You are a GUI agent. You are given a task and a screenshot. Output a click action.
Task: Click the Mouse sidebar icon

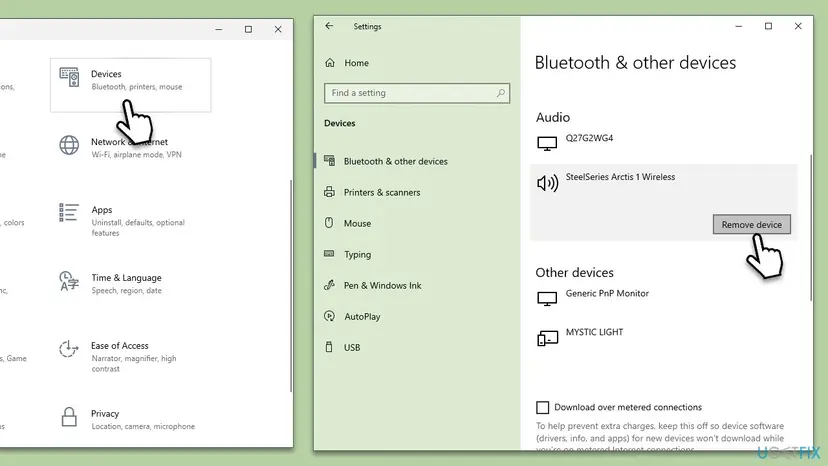(329, 223)
